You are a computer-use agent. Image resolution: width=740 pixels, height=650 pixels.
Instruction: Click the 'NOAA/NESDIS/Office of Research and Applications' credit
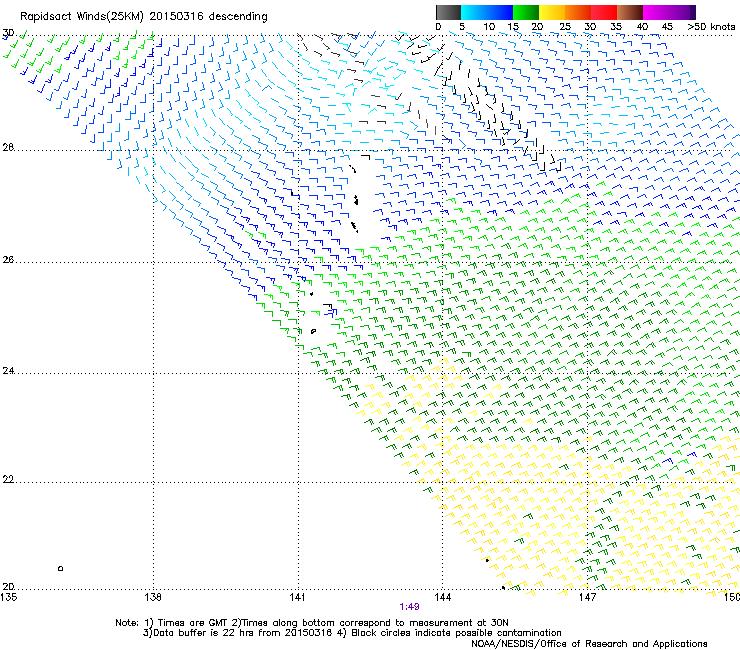click(589, 644)
